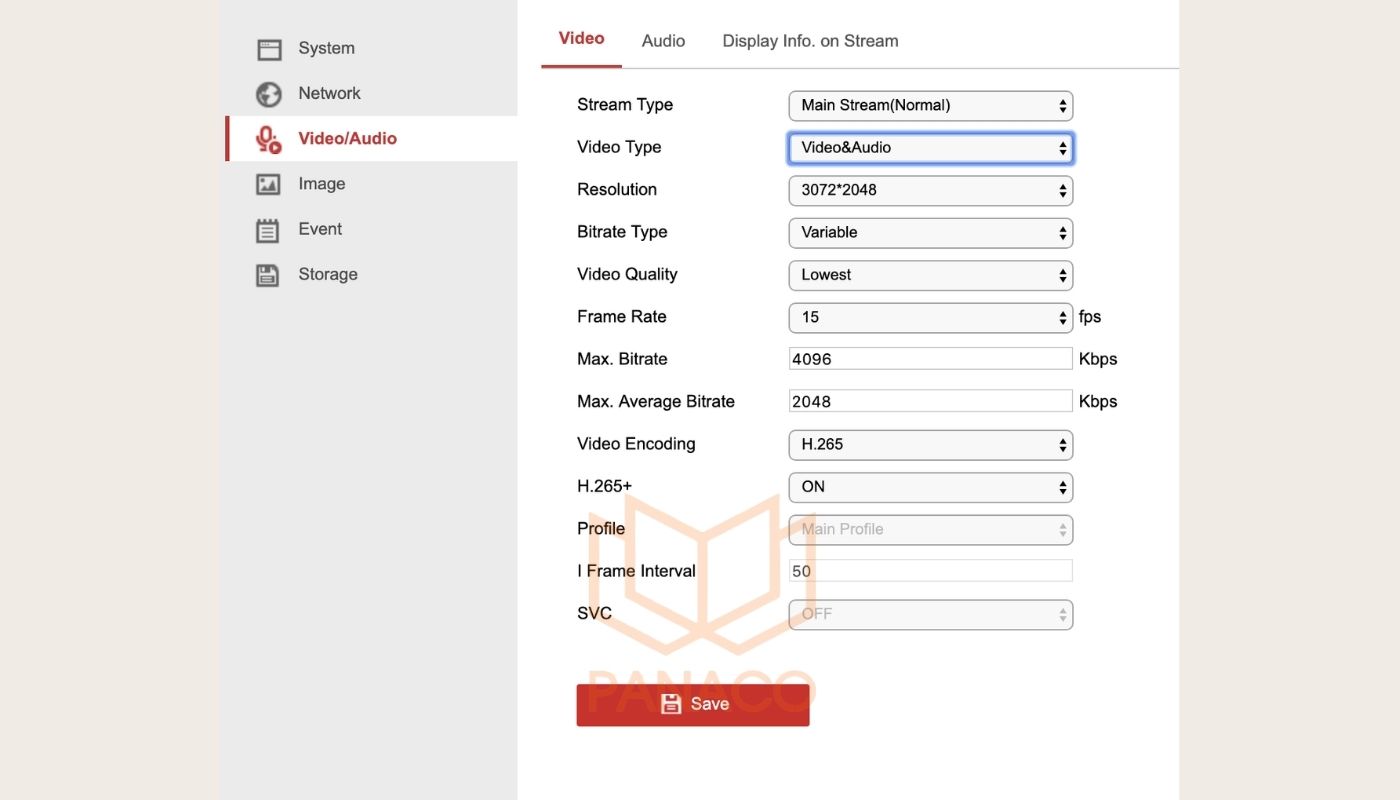The image size is (1400, 800).
Task: Change the Bitrate Type from Variable
Action: coord(930,233)
